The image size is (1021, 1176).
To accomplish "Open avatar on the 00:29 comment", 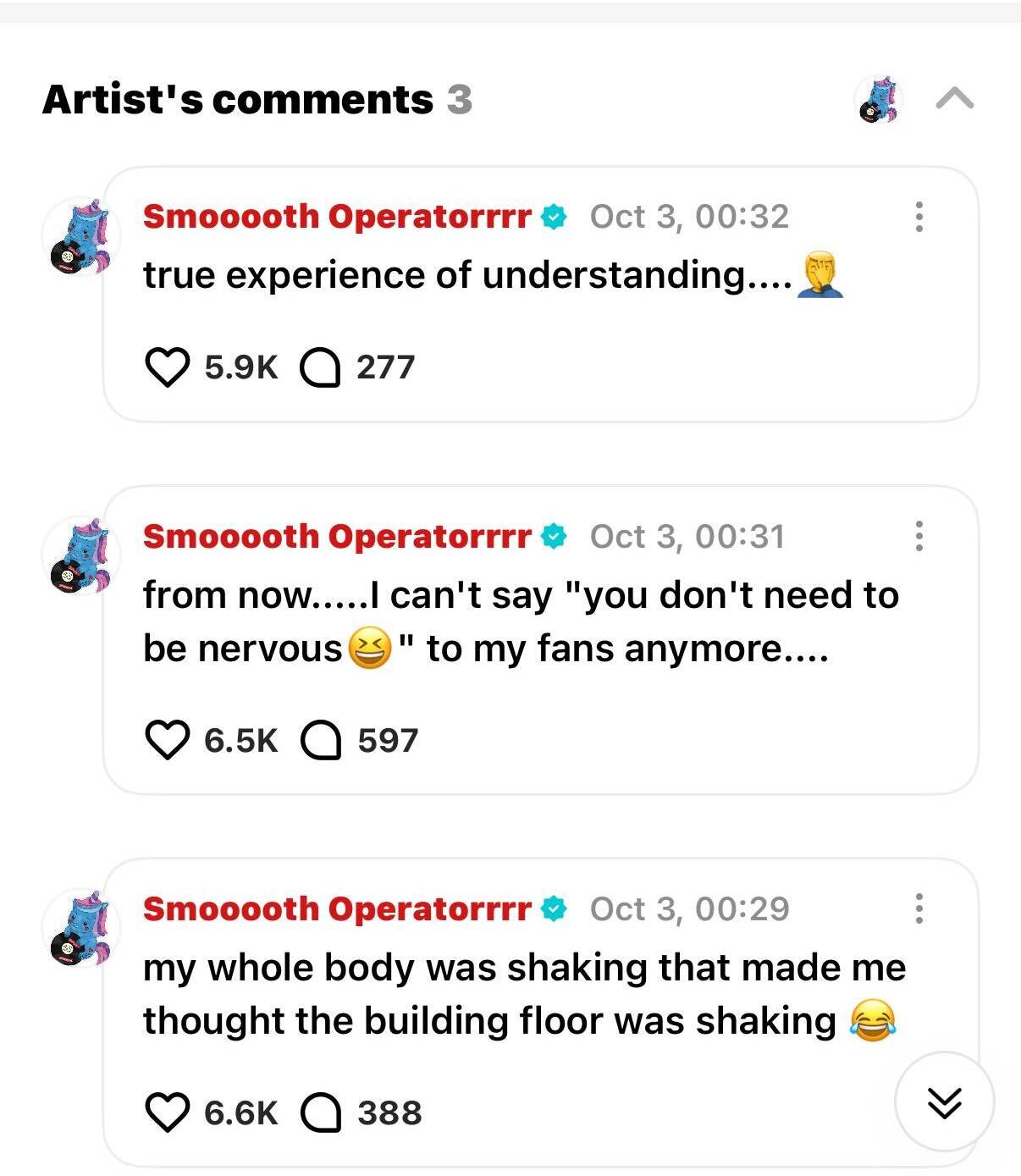I will click(x=80, y=929).
